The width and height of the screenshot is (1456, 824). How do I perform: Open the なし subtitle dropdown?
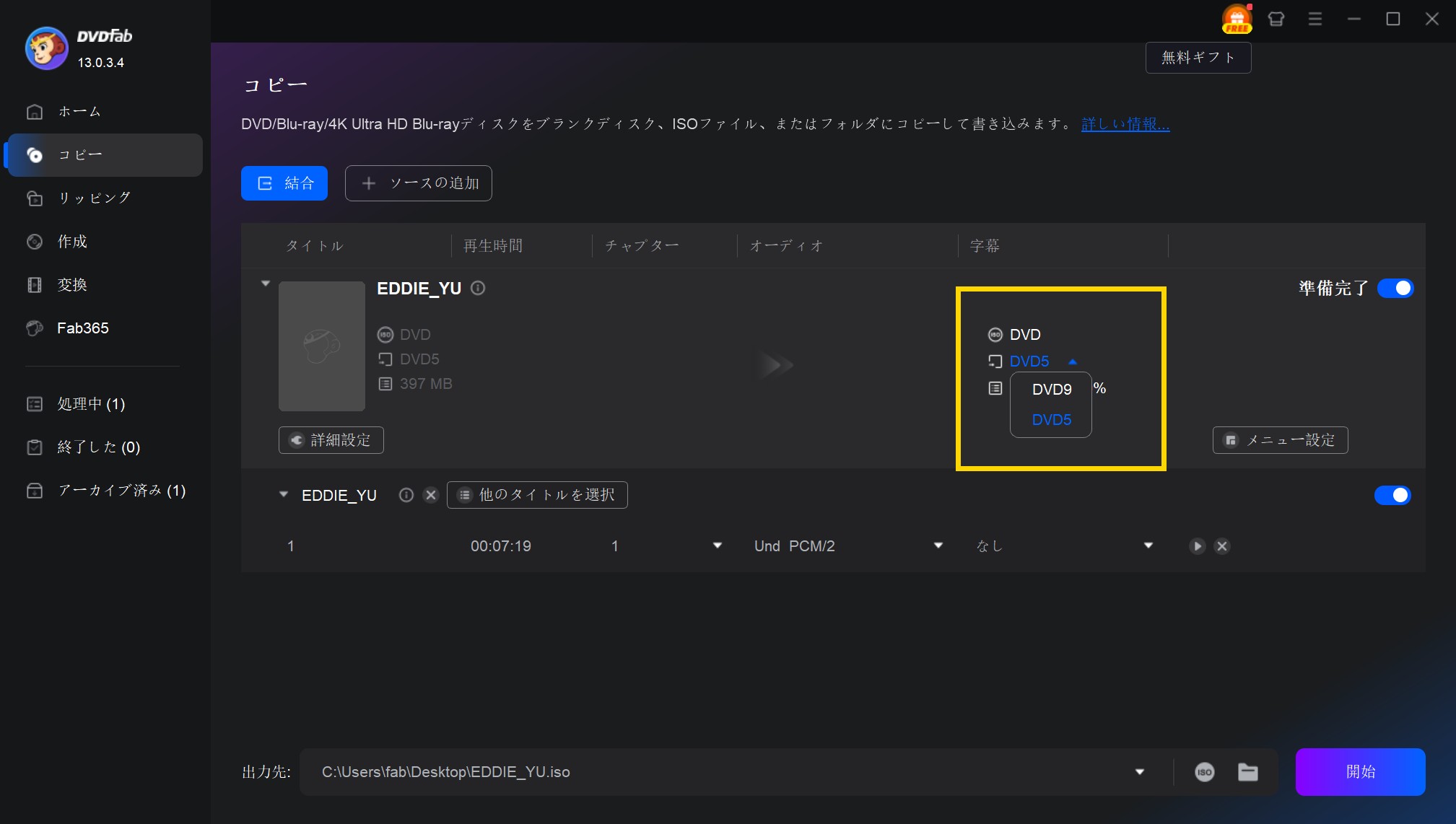click(x=1148, y=545)
